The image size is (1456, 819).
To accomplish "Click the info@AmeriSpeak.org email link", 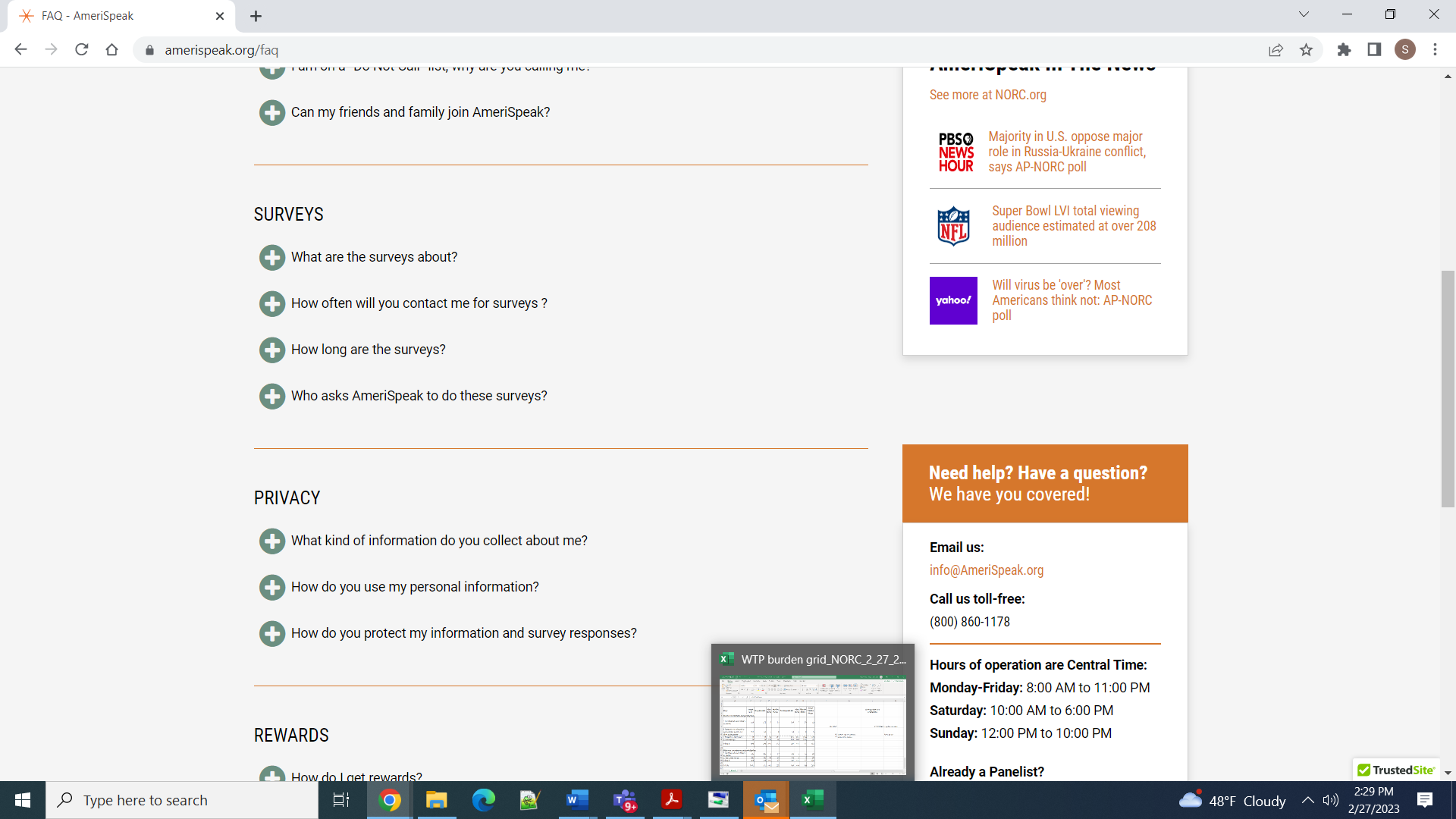I will click(986, 570).
